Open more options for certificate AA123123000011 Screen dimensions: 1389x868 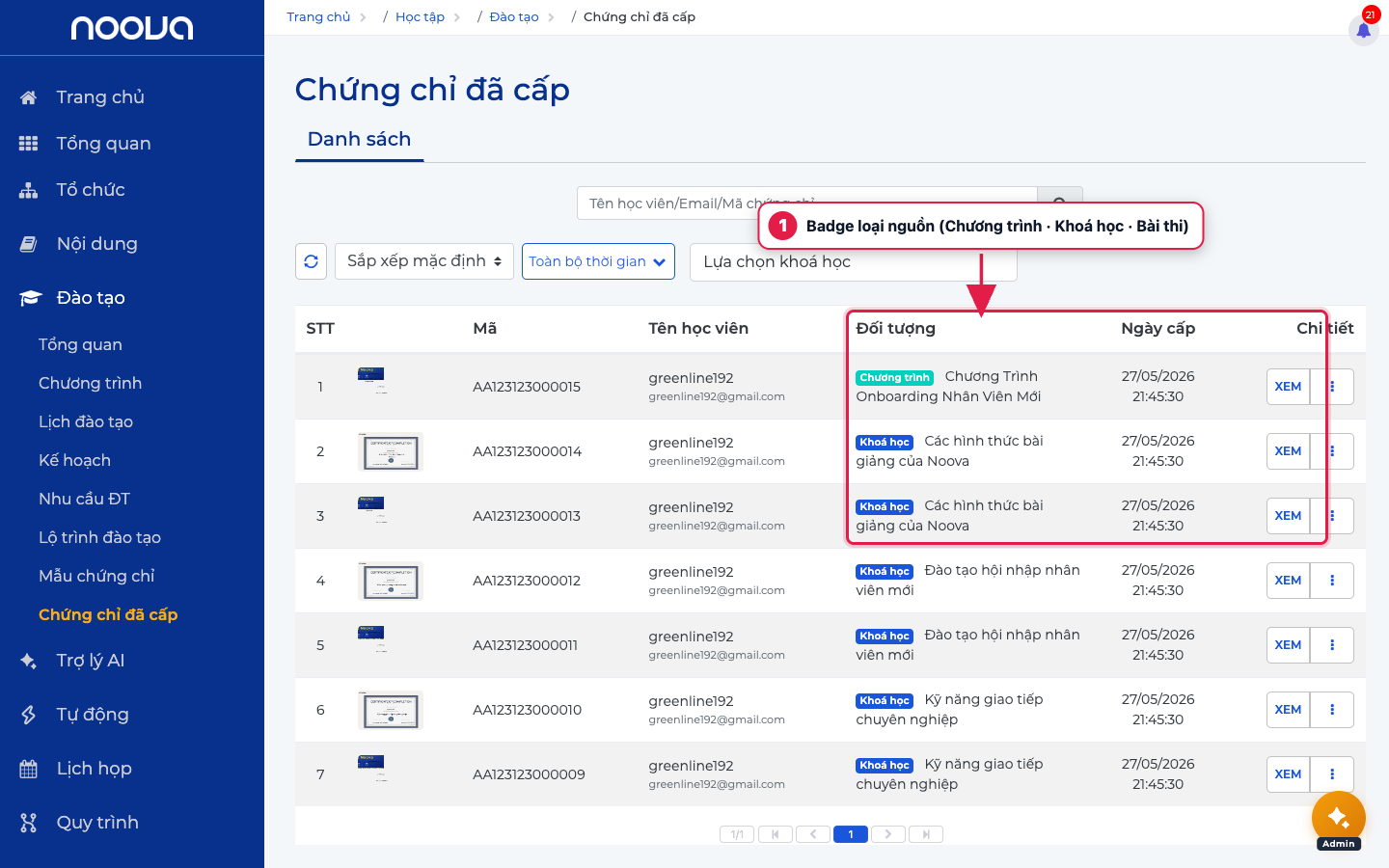click(1332, 645)
